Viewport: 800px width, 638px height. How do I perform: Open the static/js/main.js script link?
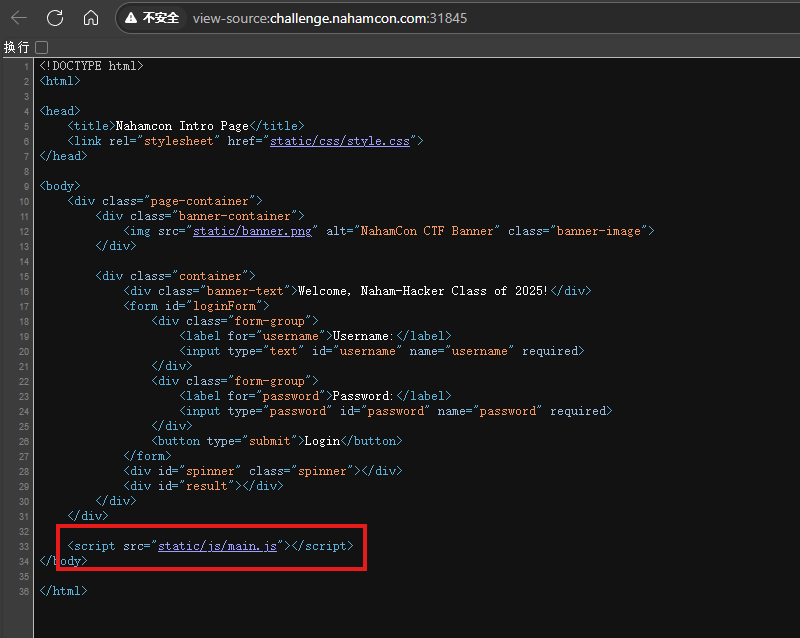(x=217, y=546)
